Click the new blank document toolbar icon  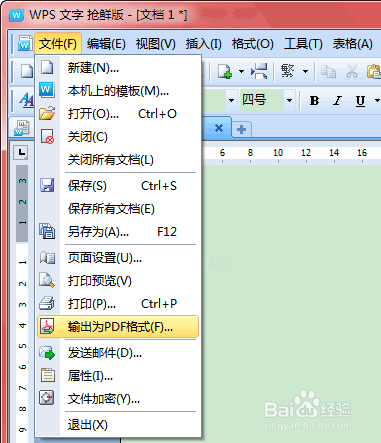pos(26,71)
